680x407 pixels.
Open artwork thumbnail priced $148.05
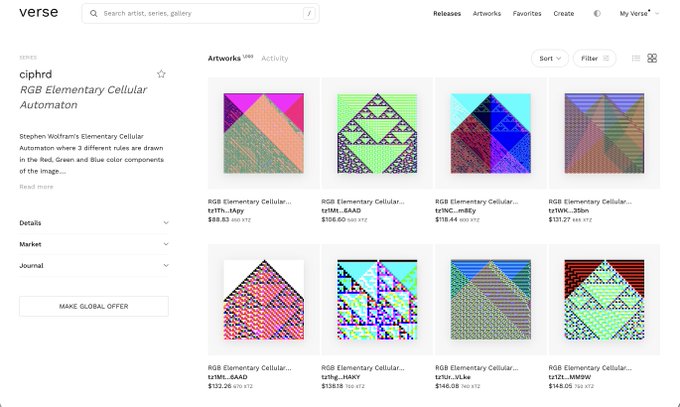[604, 299]
